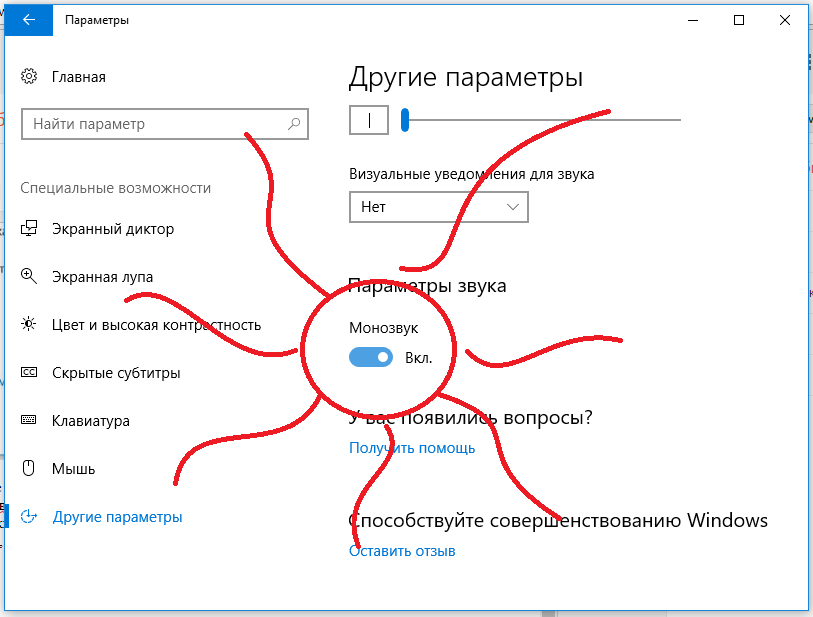Click the cursor thickness preview box
This screenshot has width=813, height=617.
(x=369, y=119)
